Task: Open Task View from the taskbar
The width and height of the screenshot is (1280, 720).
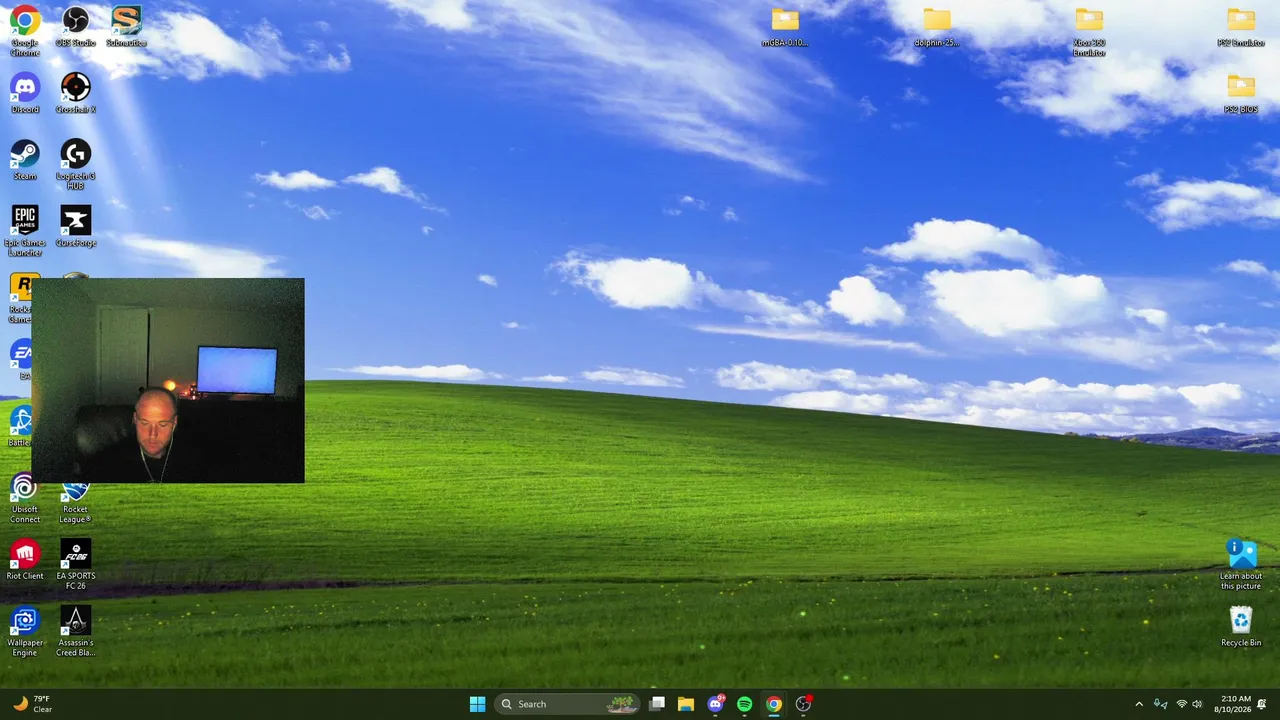Action: 657,704
